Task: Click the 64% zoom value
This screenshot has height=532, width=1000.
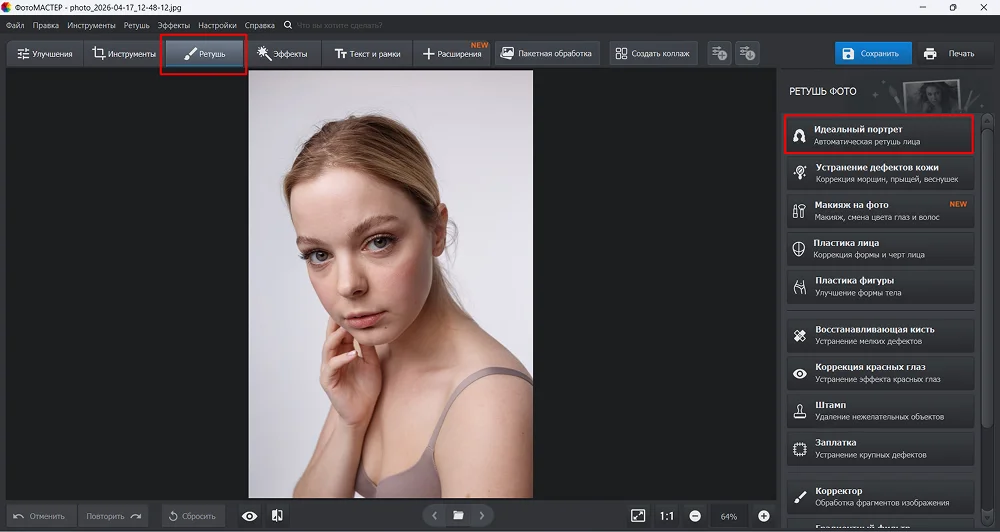Action: click(x=729, y=517)
